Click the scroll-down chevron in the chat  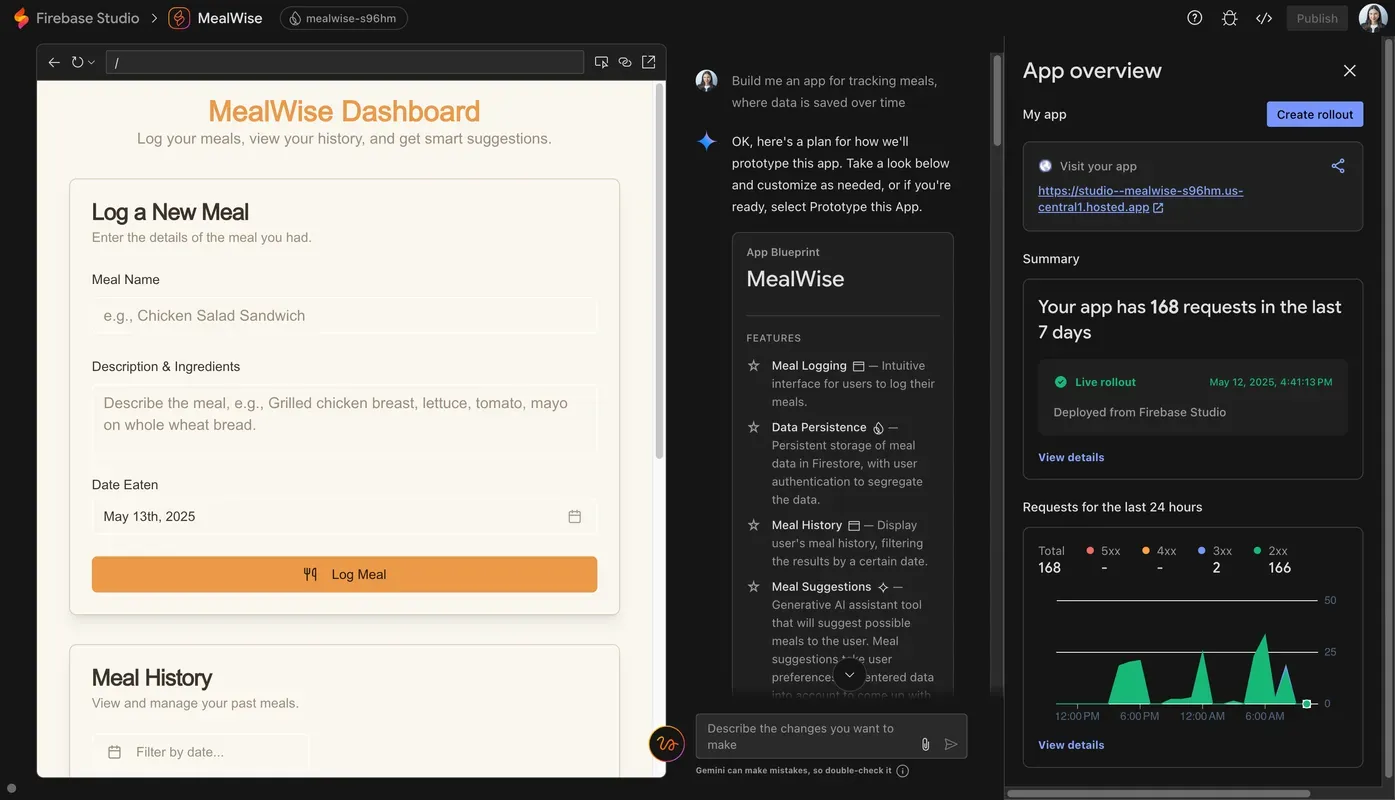[849, 675]
